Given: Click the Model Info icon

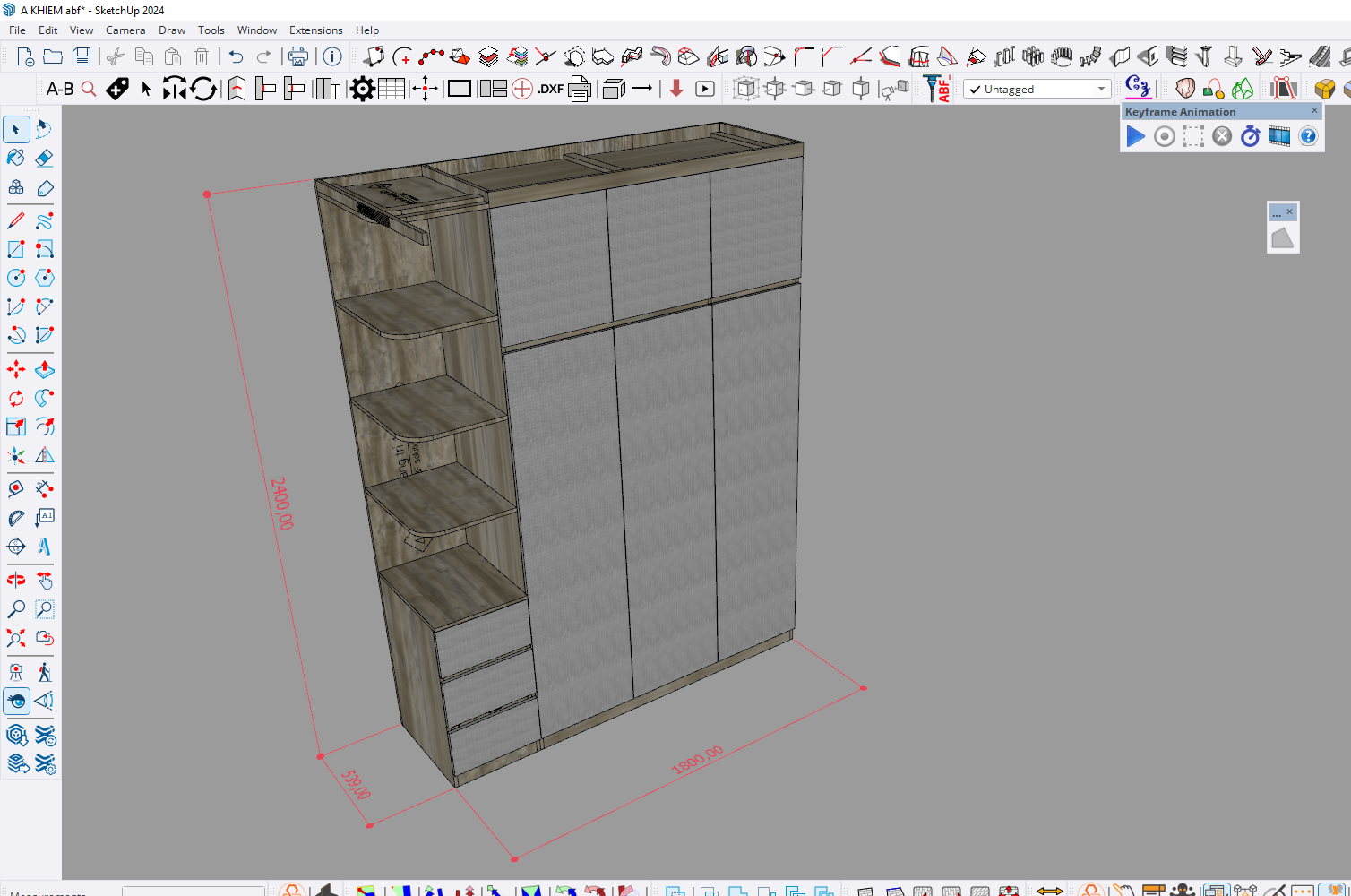Looking at the screenshot, I should tap(332, 57).
